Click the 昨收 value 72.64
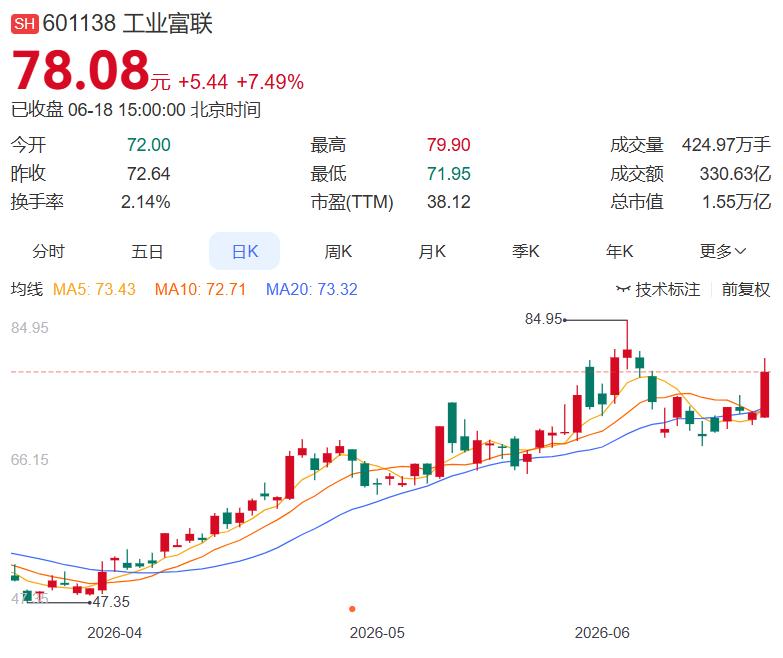Viewport: 783px width, 658px height. click(x=149, y=174)
